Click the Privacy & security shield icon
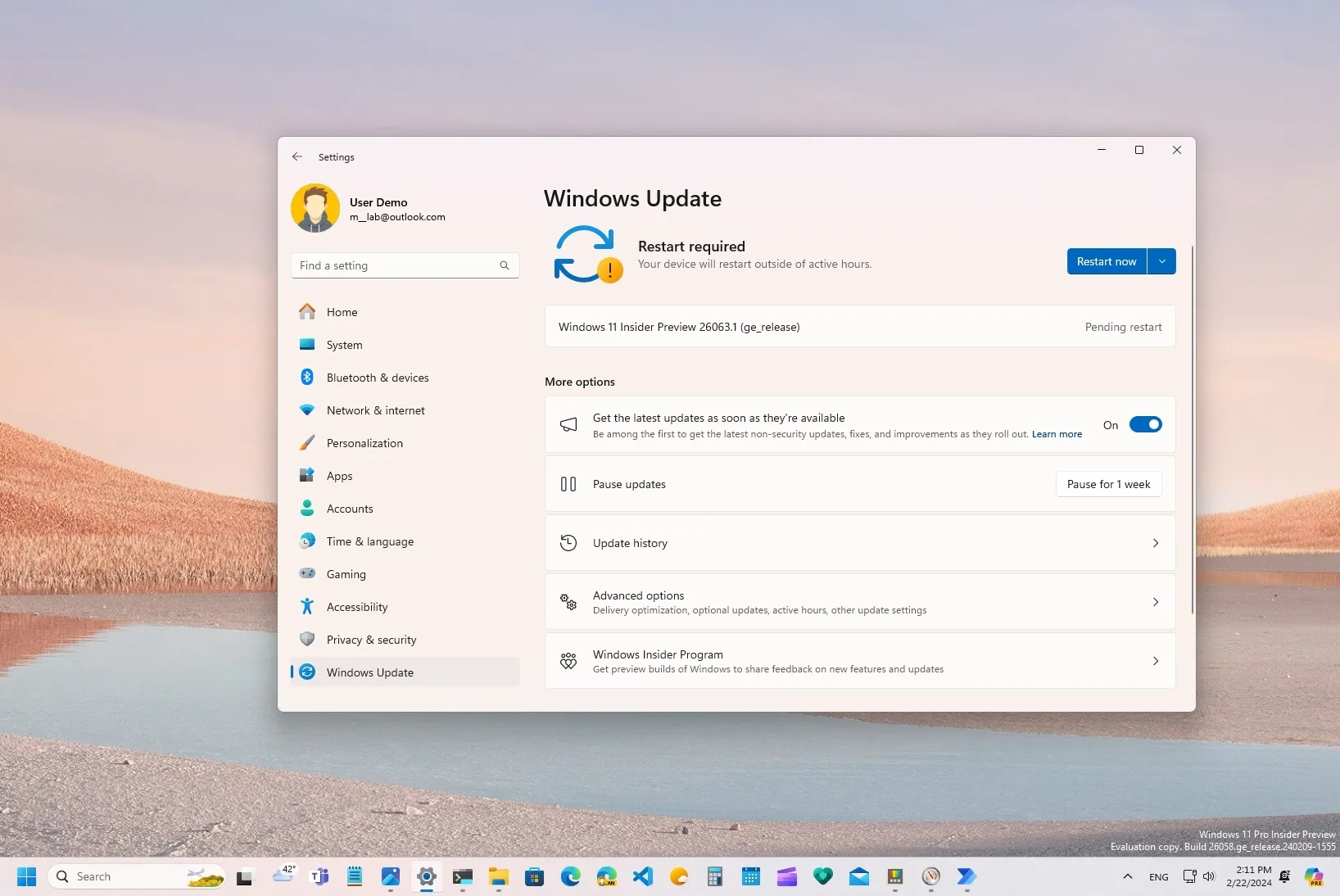This screenshot has height=896, width=1340. tap(307, 639)
